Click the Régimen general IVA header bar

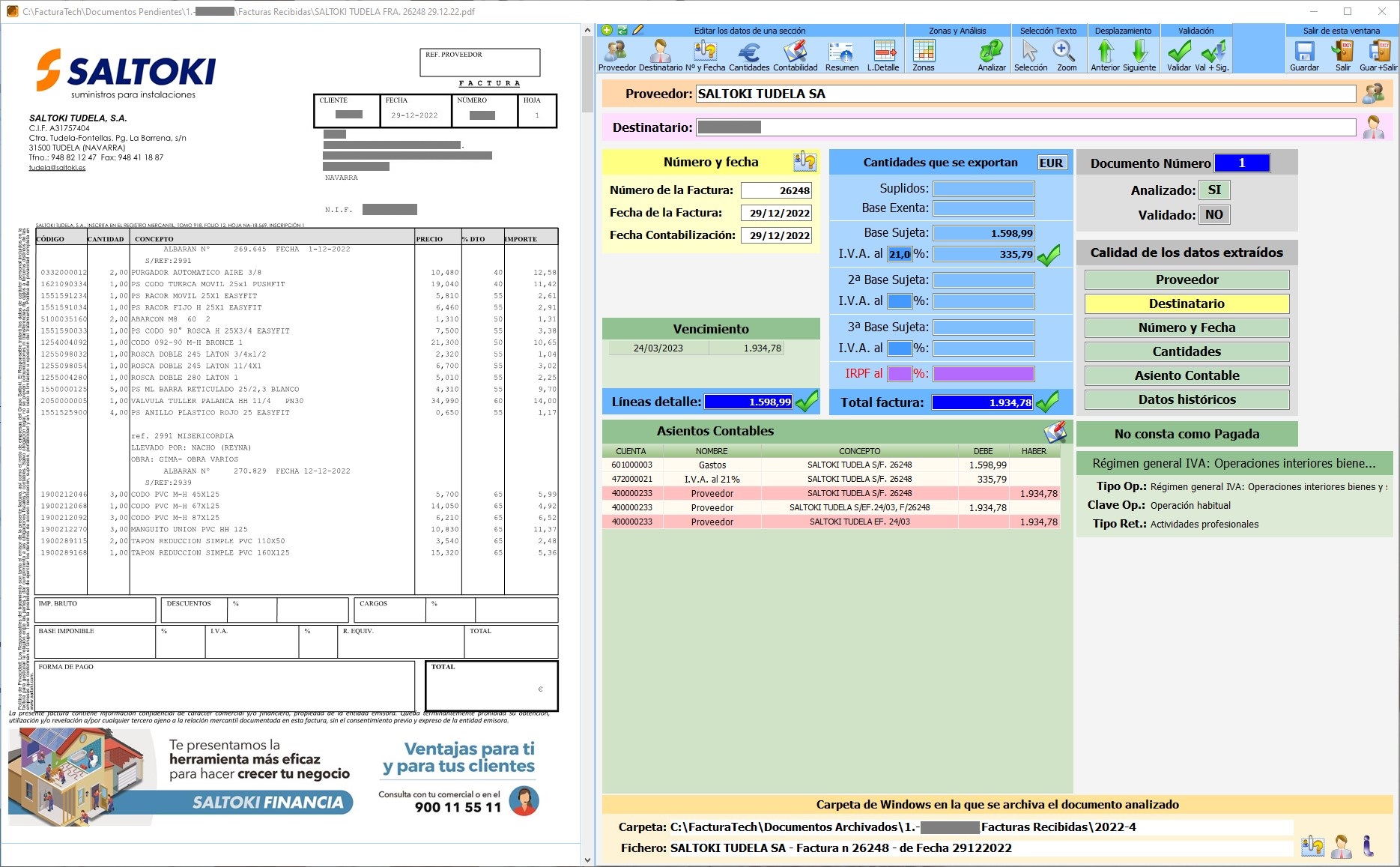click(x=1234, y=463)
